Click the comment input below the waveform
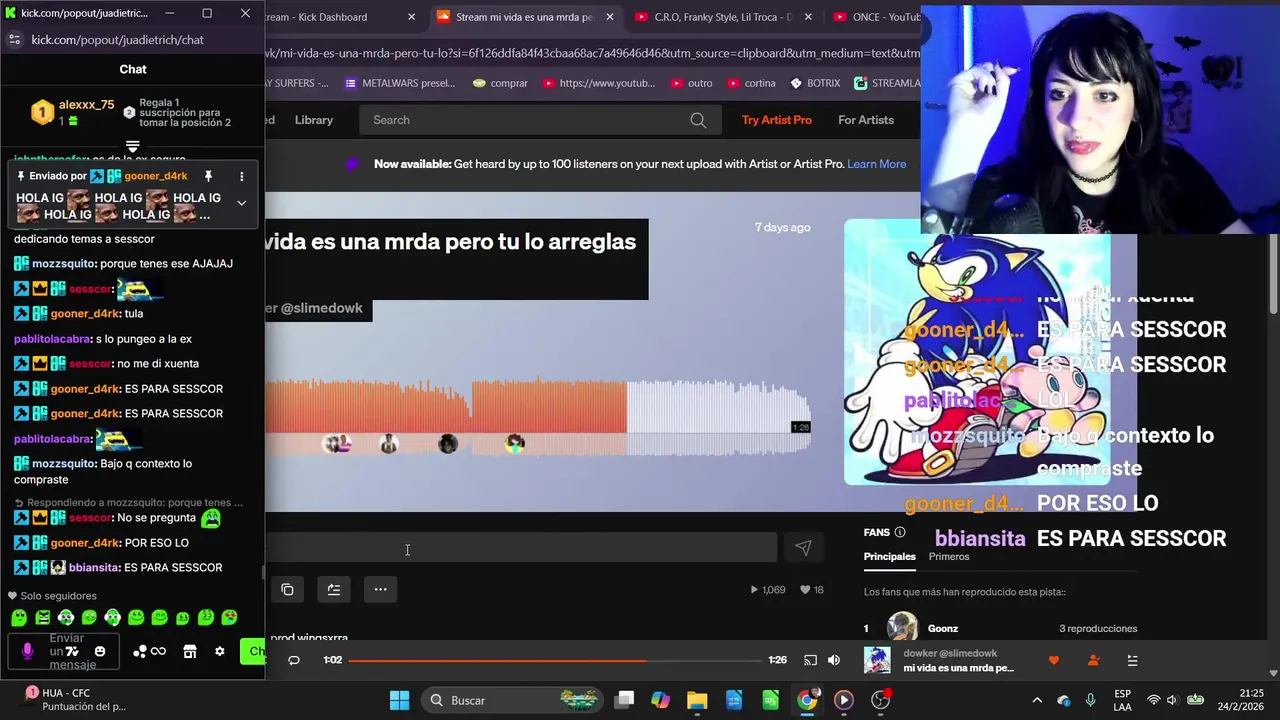 (521, 547)
